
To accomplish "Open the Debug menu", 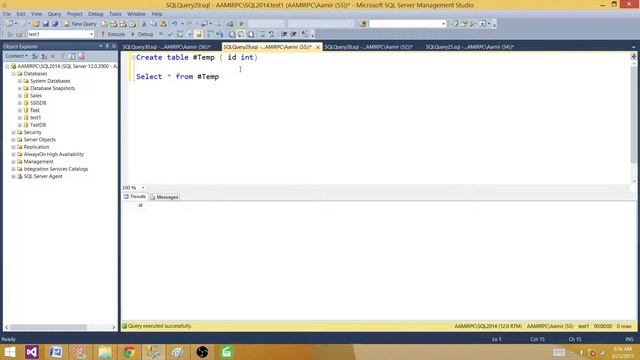I will pyautogui.click(x=96, y=14).
